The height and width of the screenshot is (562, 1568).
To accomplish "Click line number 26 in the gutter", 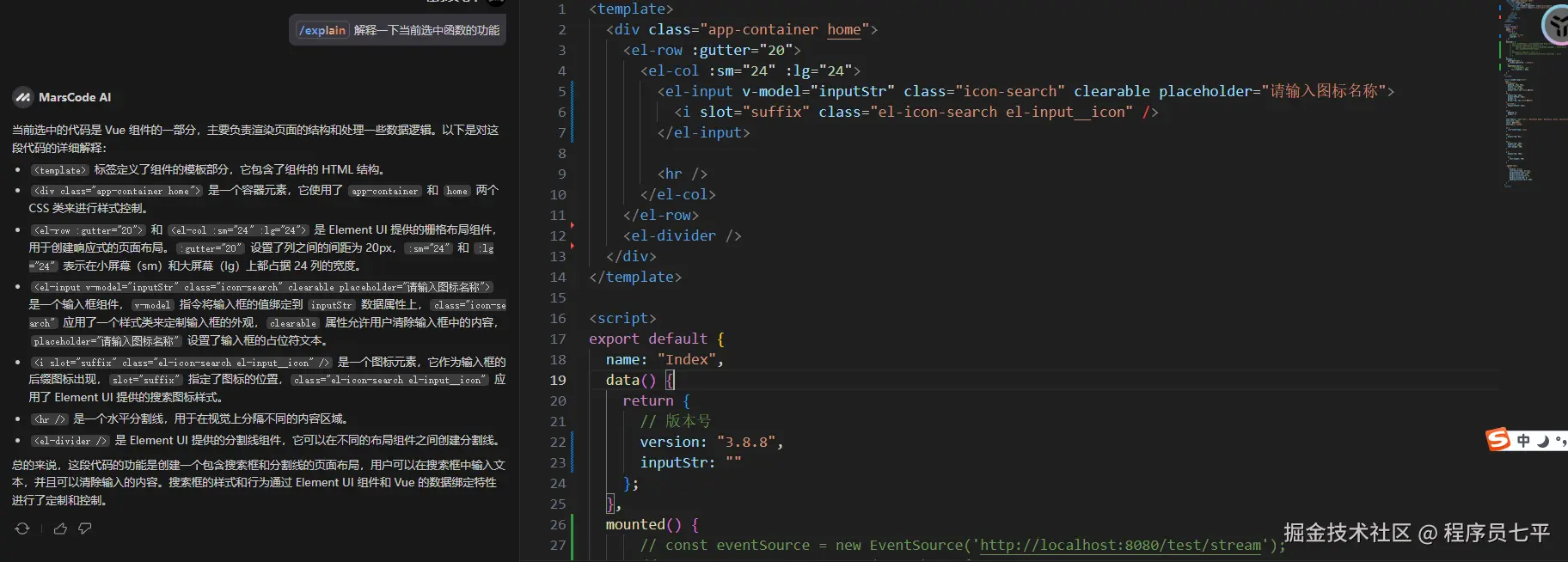I will tap(558, 524).
